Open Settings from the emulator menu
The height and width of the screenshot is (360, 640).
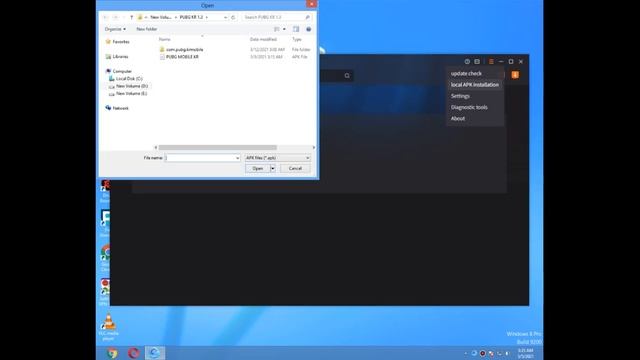(x=460, y=96)
